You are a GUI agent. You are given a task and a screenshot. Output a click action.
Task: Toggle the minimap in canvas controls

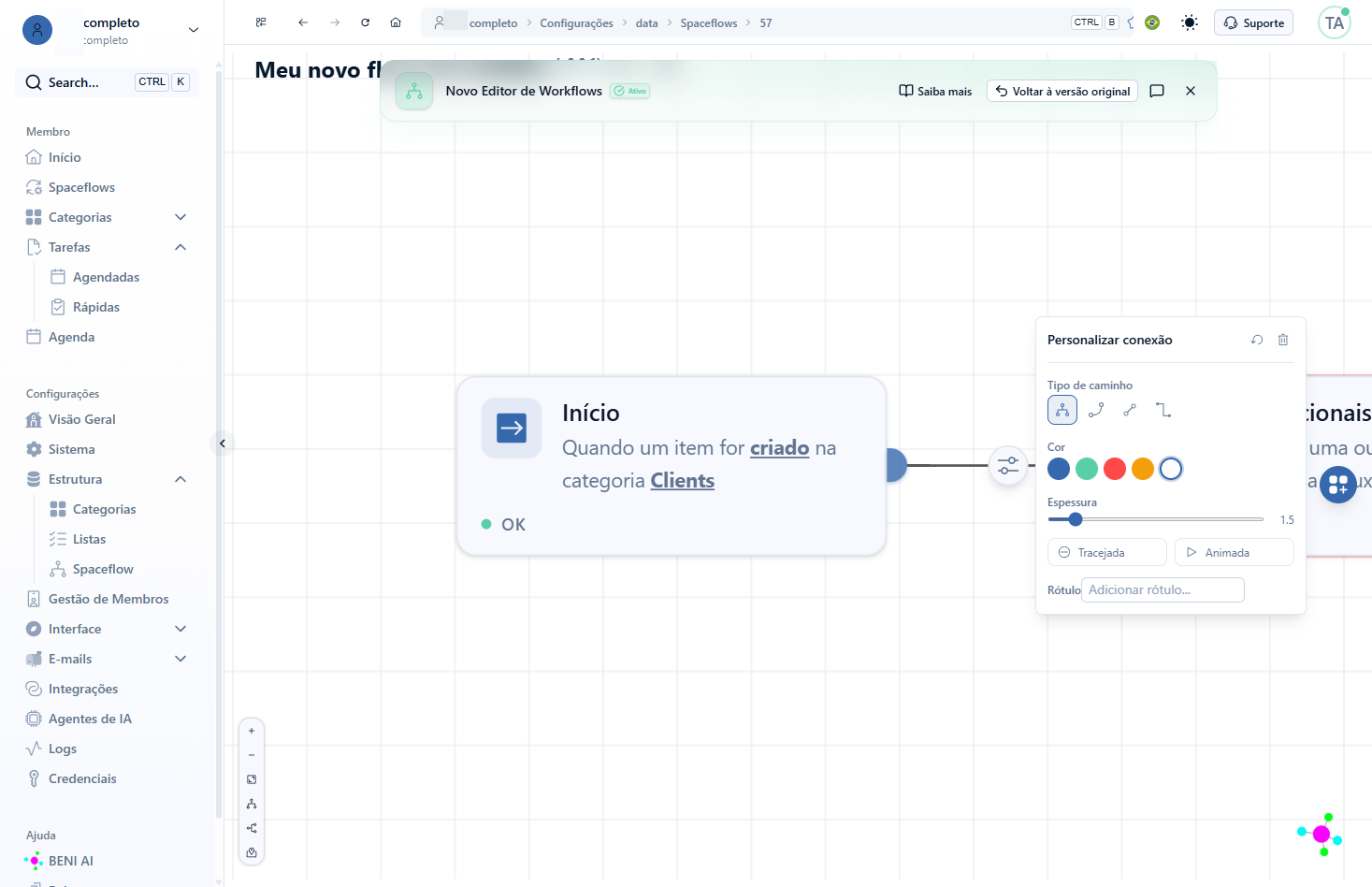pos(252,852)
